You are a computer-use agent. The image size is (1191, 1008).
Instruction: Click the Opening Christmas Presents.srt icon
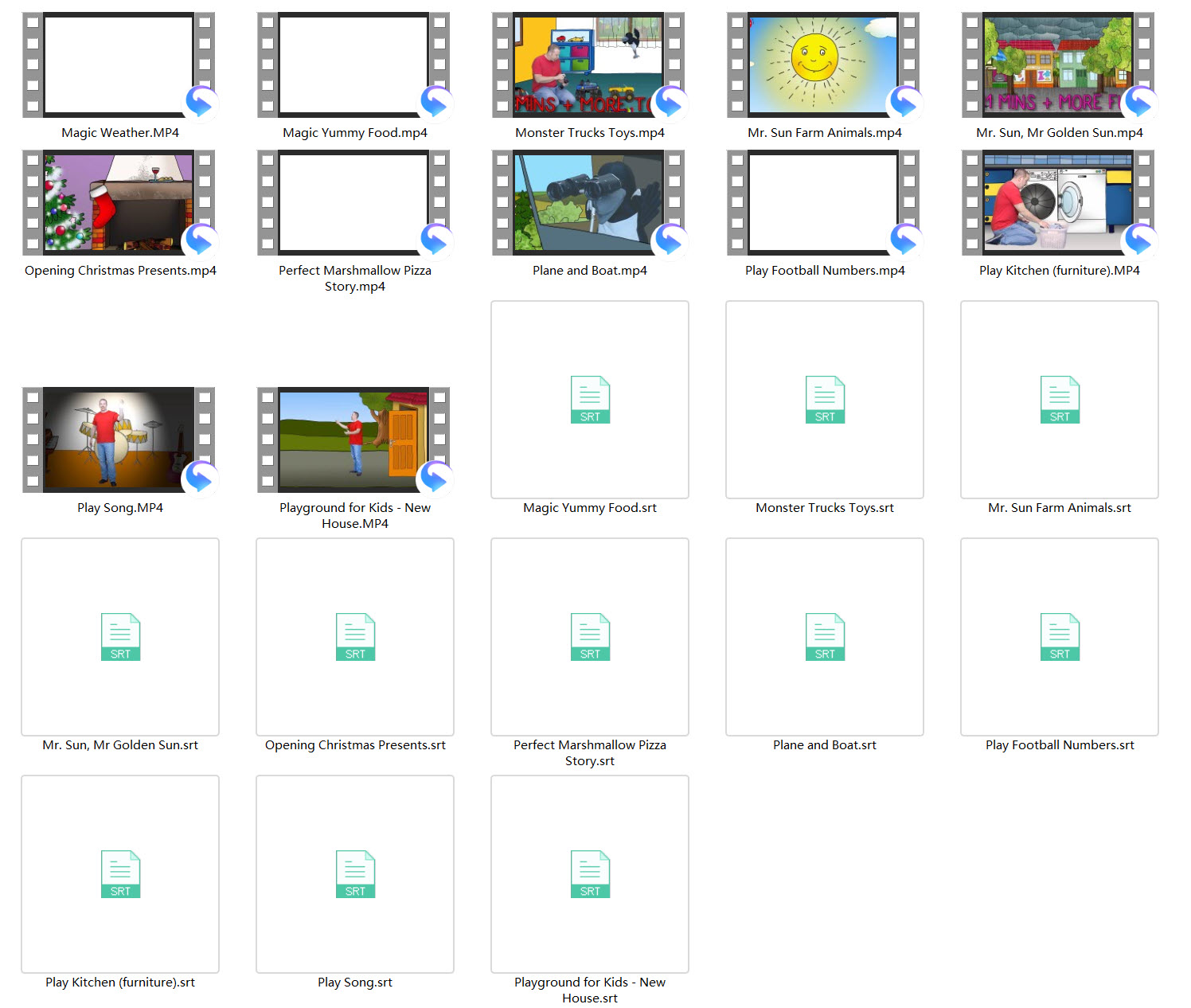click(x=355, y=637)
